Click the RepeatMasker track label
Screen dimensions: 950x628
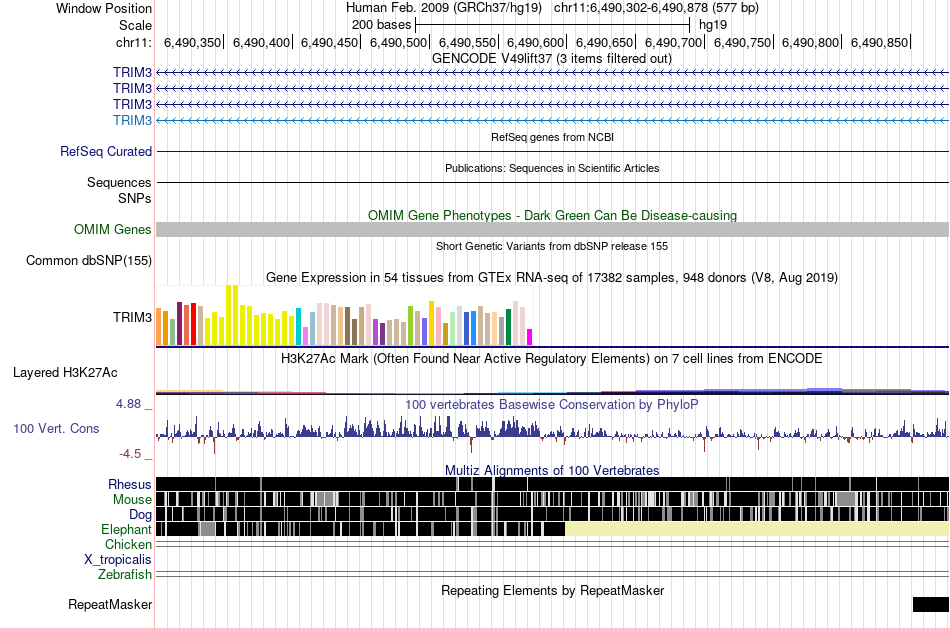click(110, 604)
